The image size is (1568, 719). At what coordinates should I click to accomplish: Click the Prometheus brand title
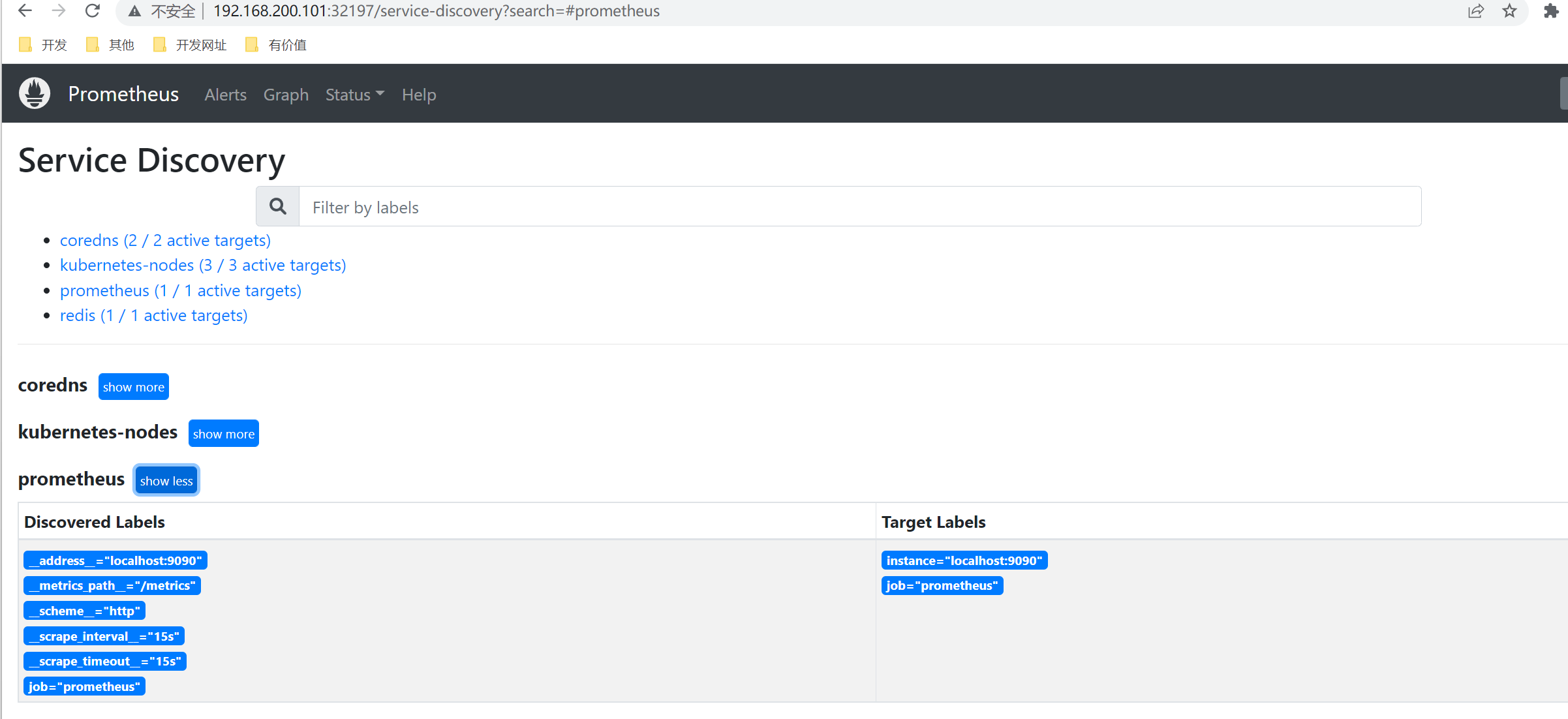(x=123, y=94)
